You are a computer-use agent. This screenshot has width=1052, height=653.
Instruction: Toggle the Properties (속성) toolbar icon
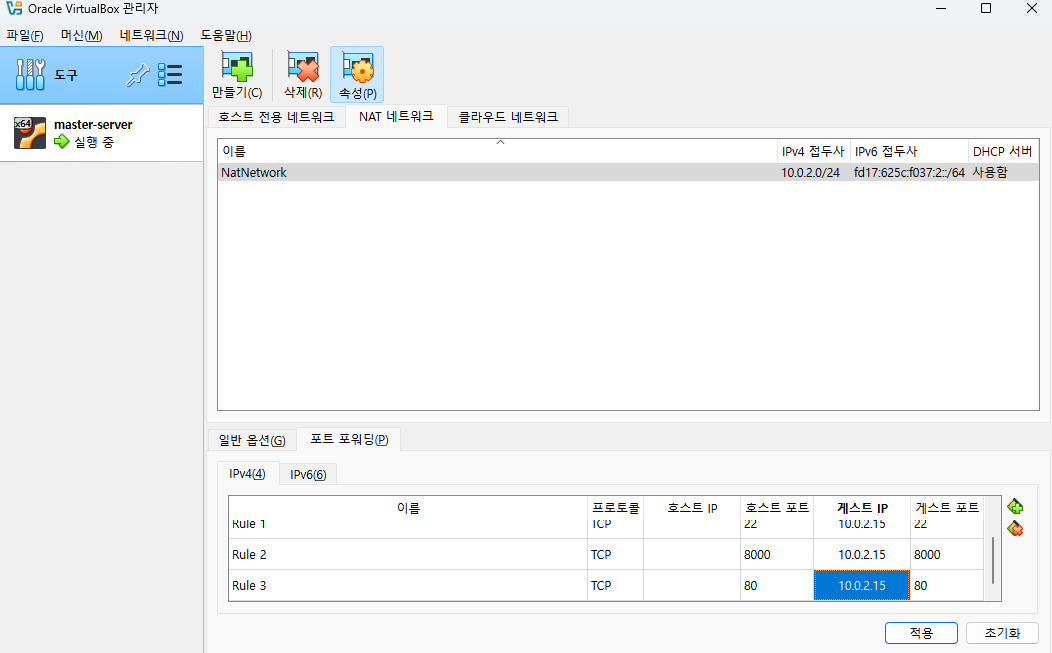click(x=357, y=74)
